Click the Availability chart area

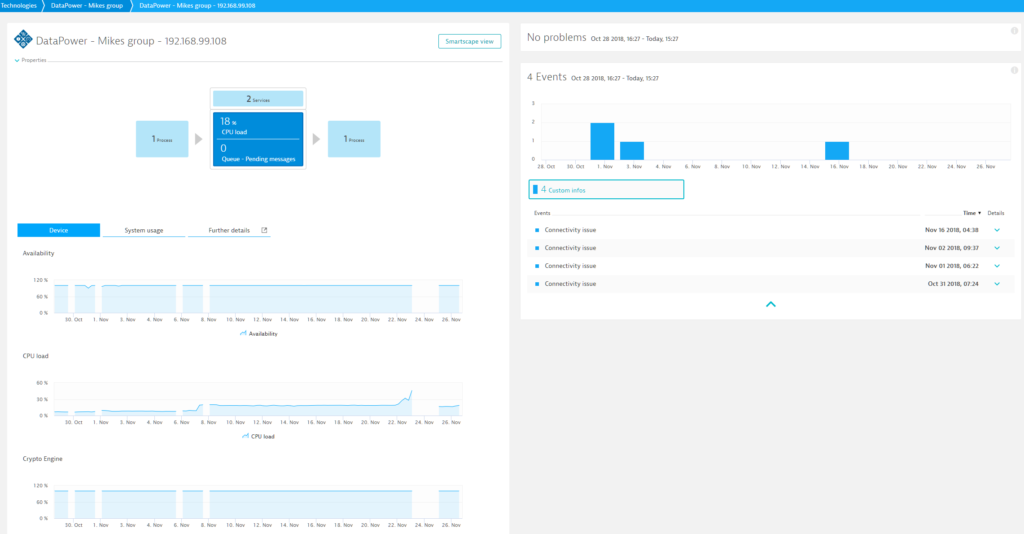258,297
